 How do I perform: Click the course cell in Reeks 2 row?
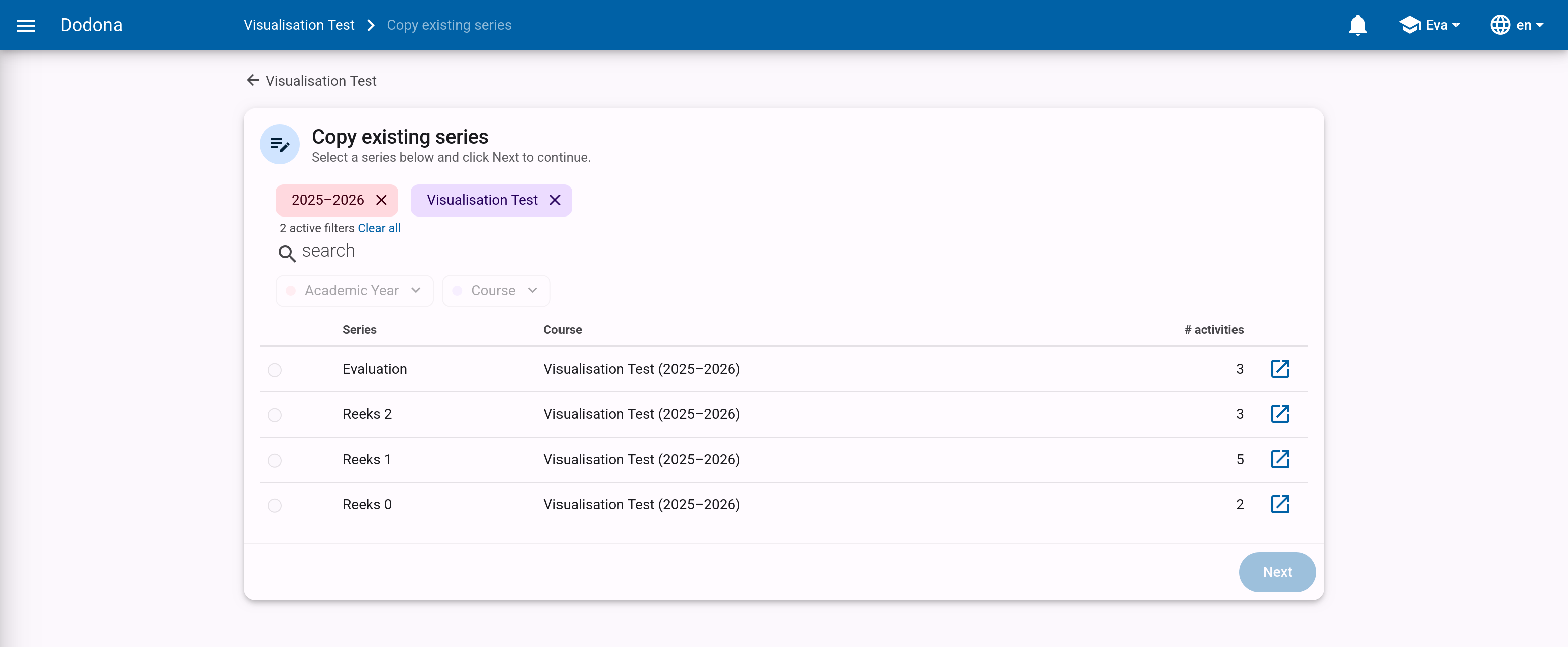pyautogui.click(x=641, y=414)
